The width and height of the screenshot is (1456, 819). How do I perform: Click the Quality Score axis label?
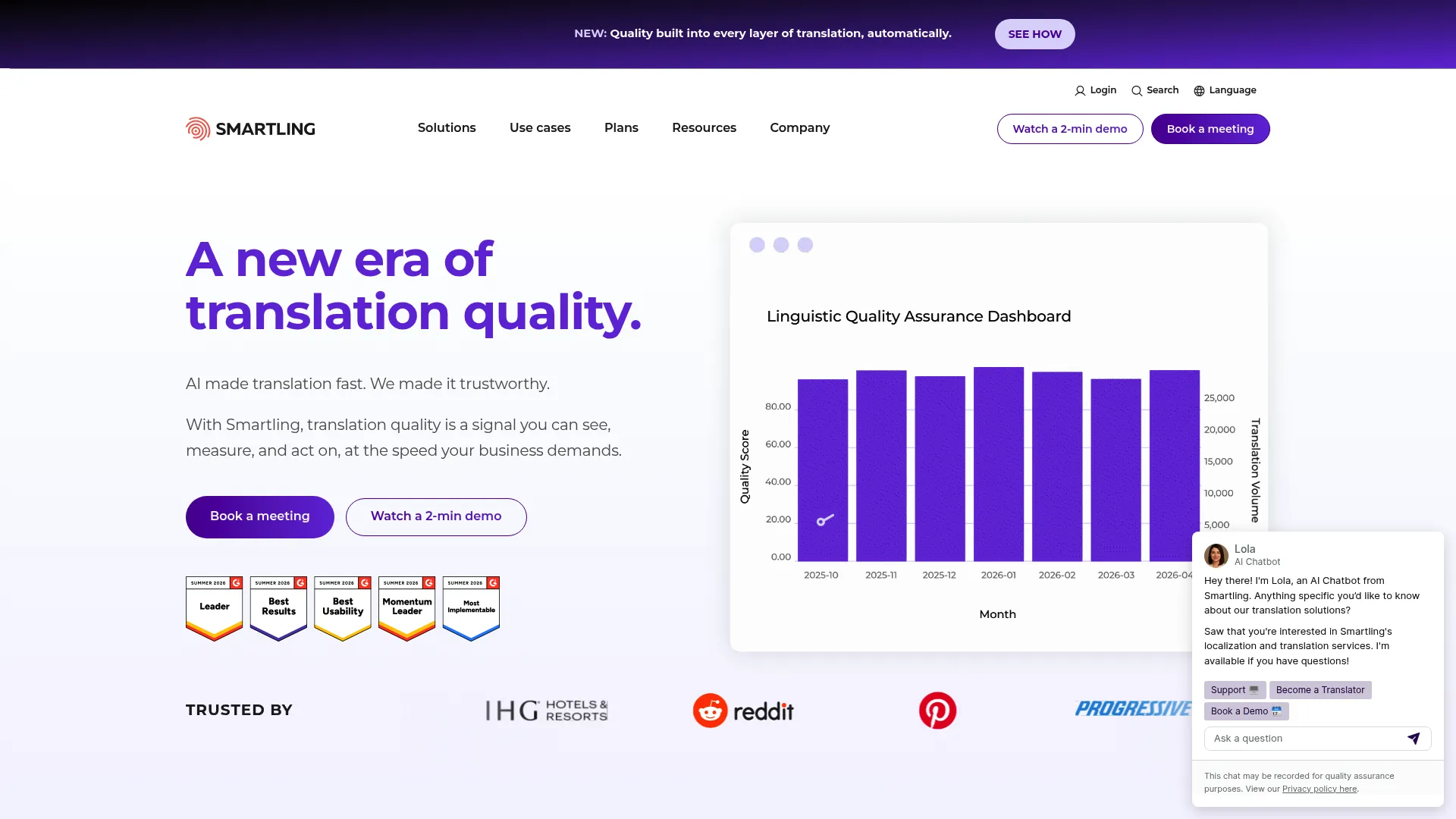click(745, 466)
